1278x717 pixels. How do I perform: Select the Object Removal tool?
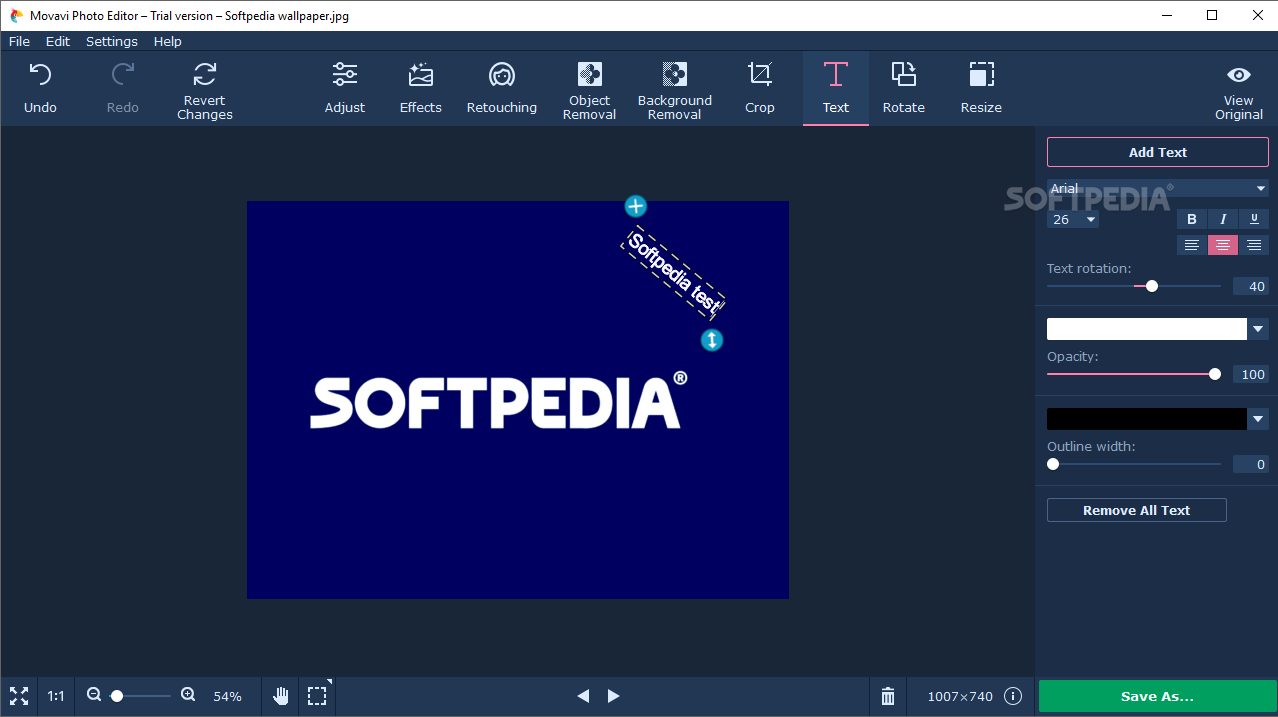tap(590, 88)
